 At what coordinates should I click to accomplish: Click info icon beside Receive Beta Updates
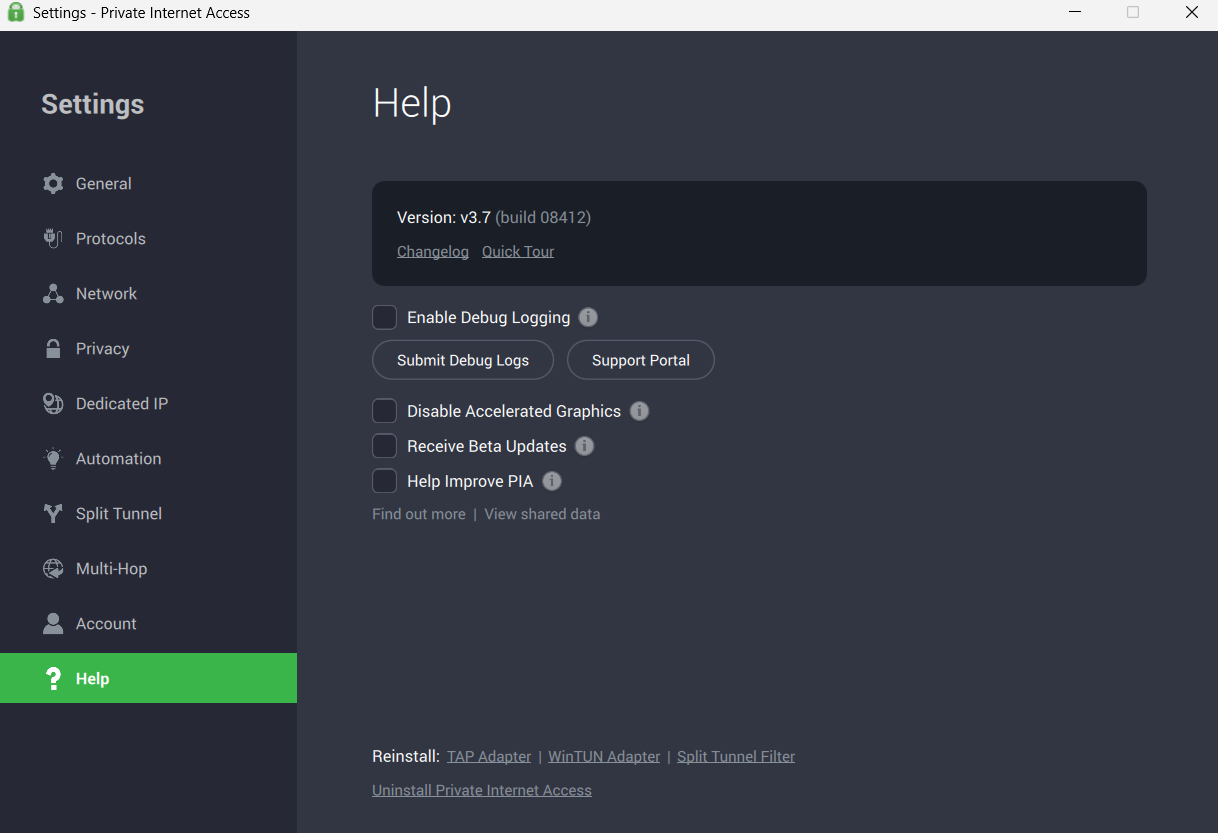(x=585, y=446)
